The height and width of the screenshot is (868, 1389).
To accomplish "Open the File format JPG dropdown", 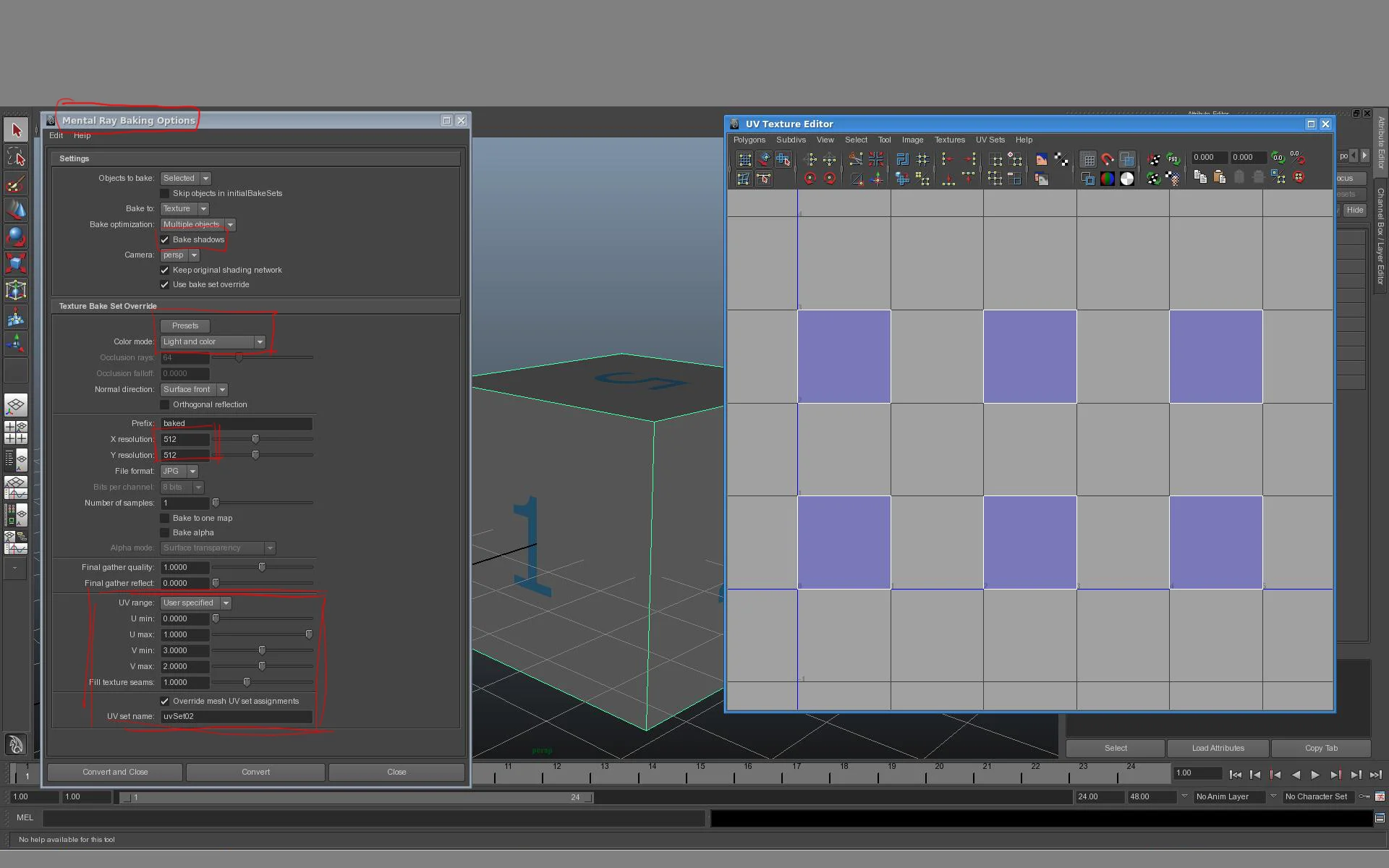I will coord(179,471).
